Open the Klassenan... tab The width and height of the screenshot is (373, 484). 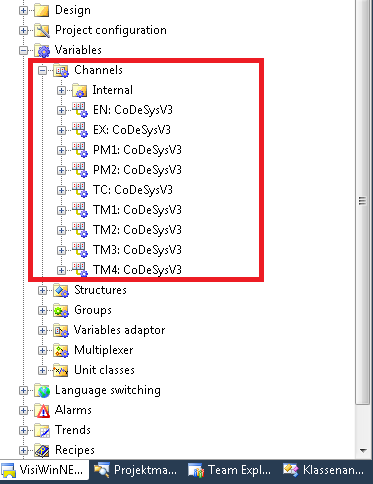point(324,470)
